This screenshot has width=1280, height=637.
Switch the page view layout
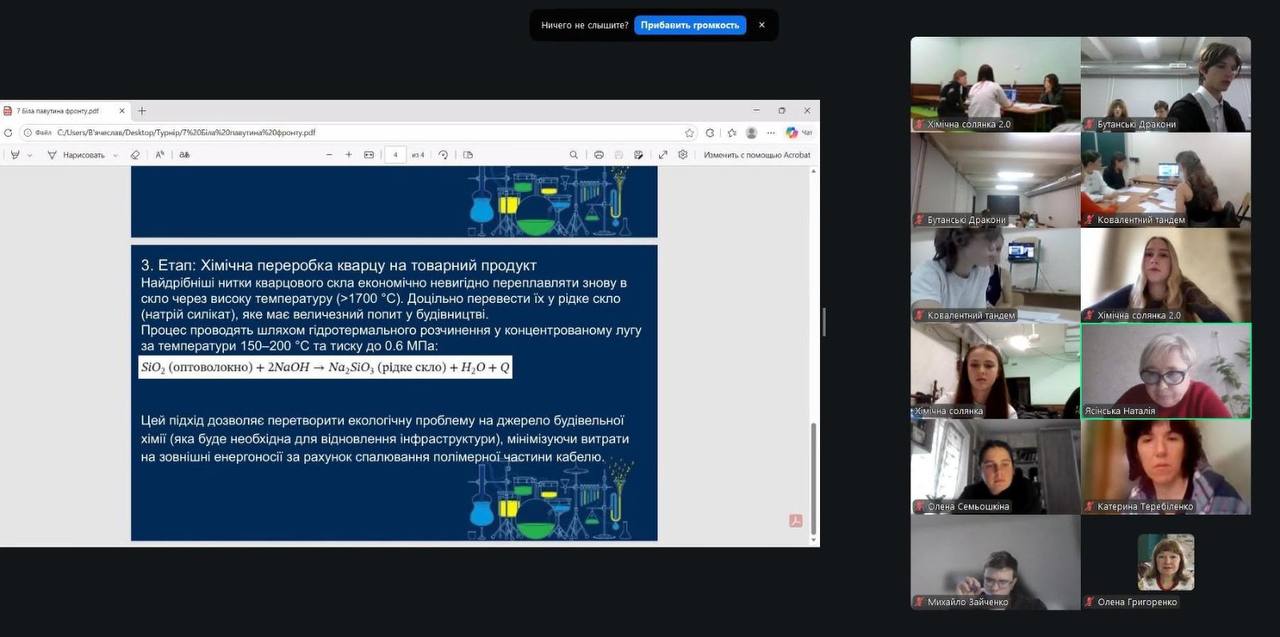468,155
